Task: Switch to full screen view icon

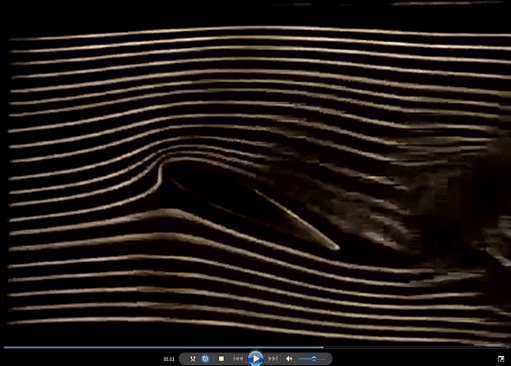Action: (x=501, y=359)
